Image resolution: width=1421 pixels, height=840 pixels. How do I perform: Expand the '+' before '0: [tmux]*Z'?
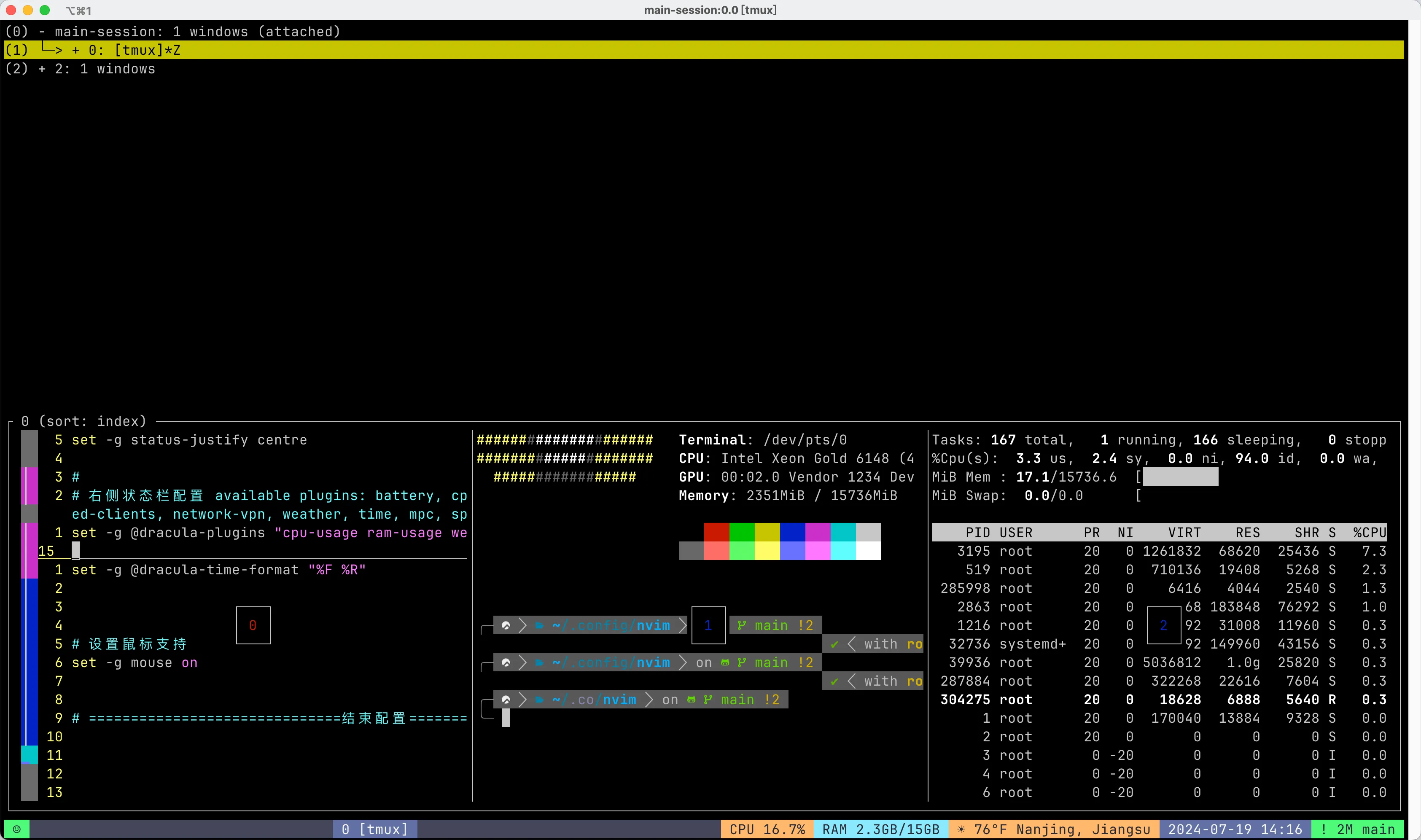point(75,50)
